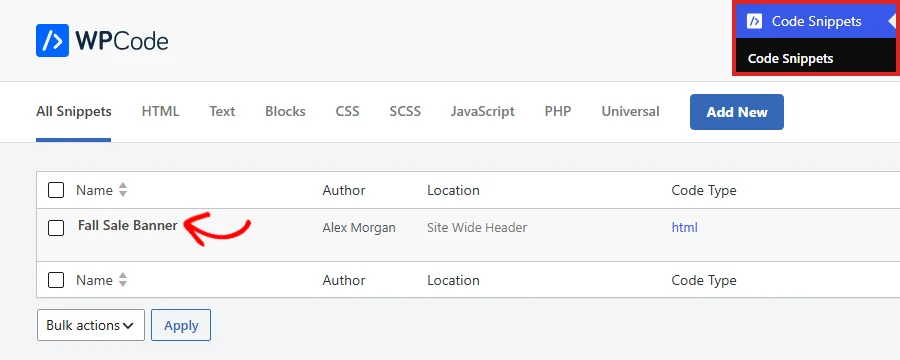Screen dimensions: 900x360
Task: Select the Code Snippets submenu item
Action: pos(790,59)
